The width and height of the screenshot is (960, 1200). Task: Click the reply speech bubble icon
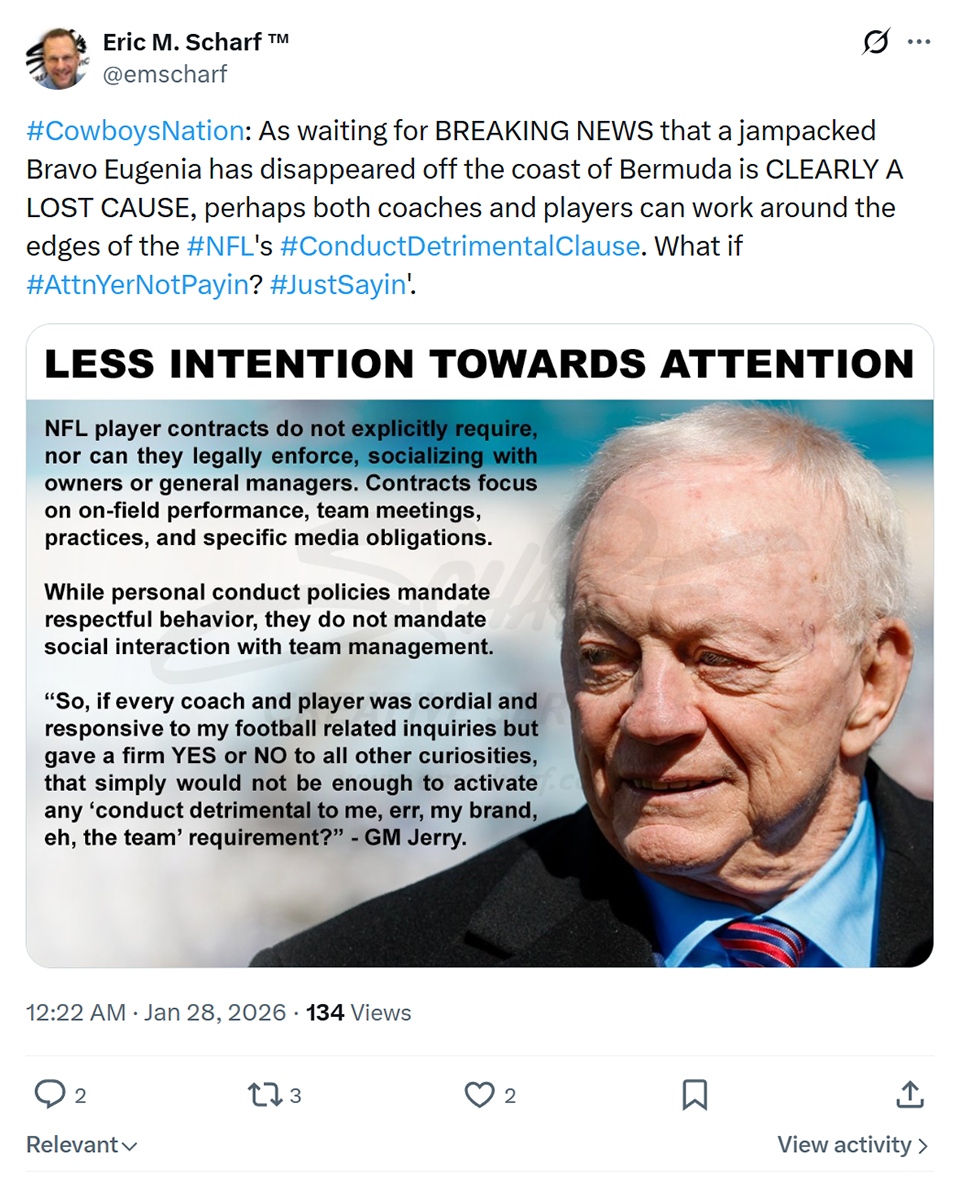click(50, 1095)
